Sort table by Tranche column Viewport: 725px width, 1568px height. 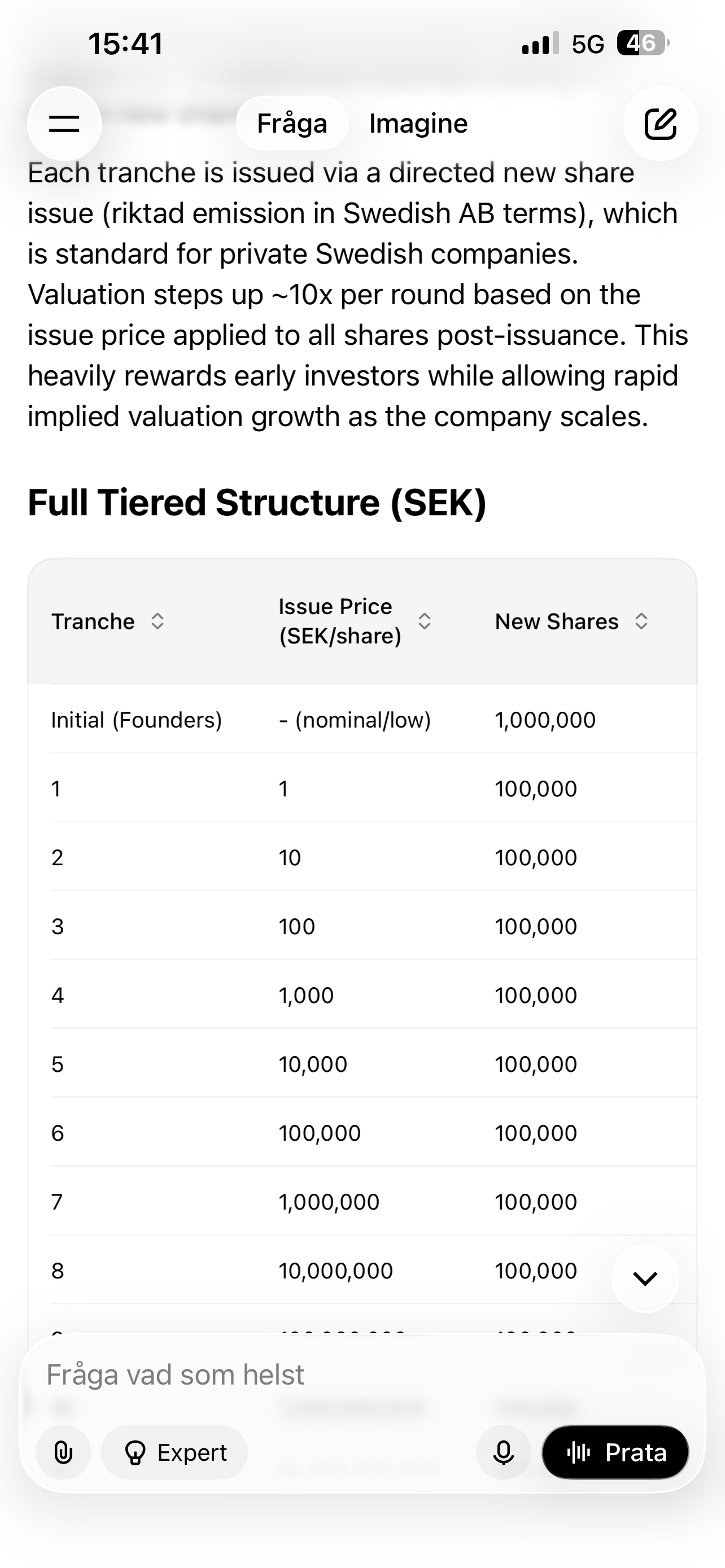(x=158, y=621)
